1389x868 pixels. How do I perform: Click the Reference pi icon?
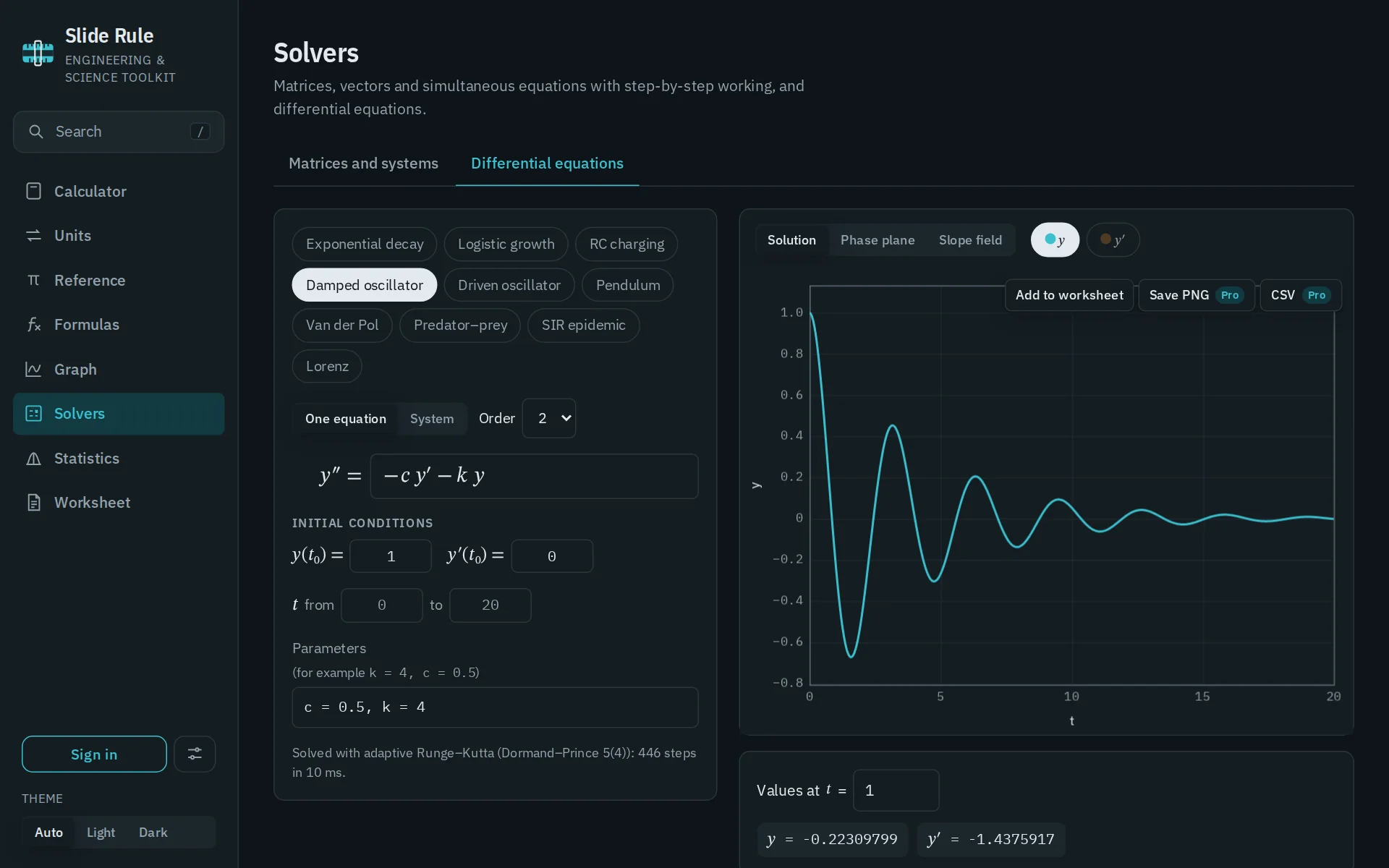[33, 280]
